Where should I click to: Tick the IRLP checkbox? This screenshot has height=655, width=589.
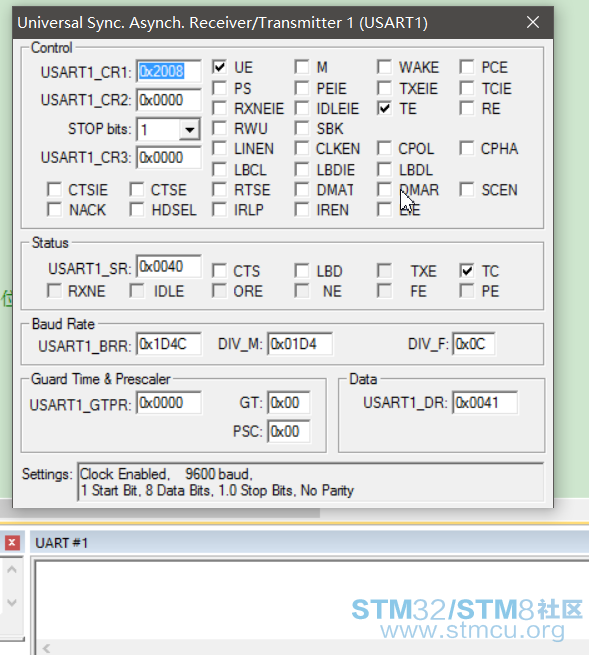click(219, 210)
